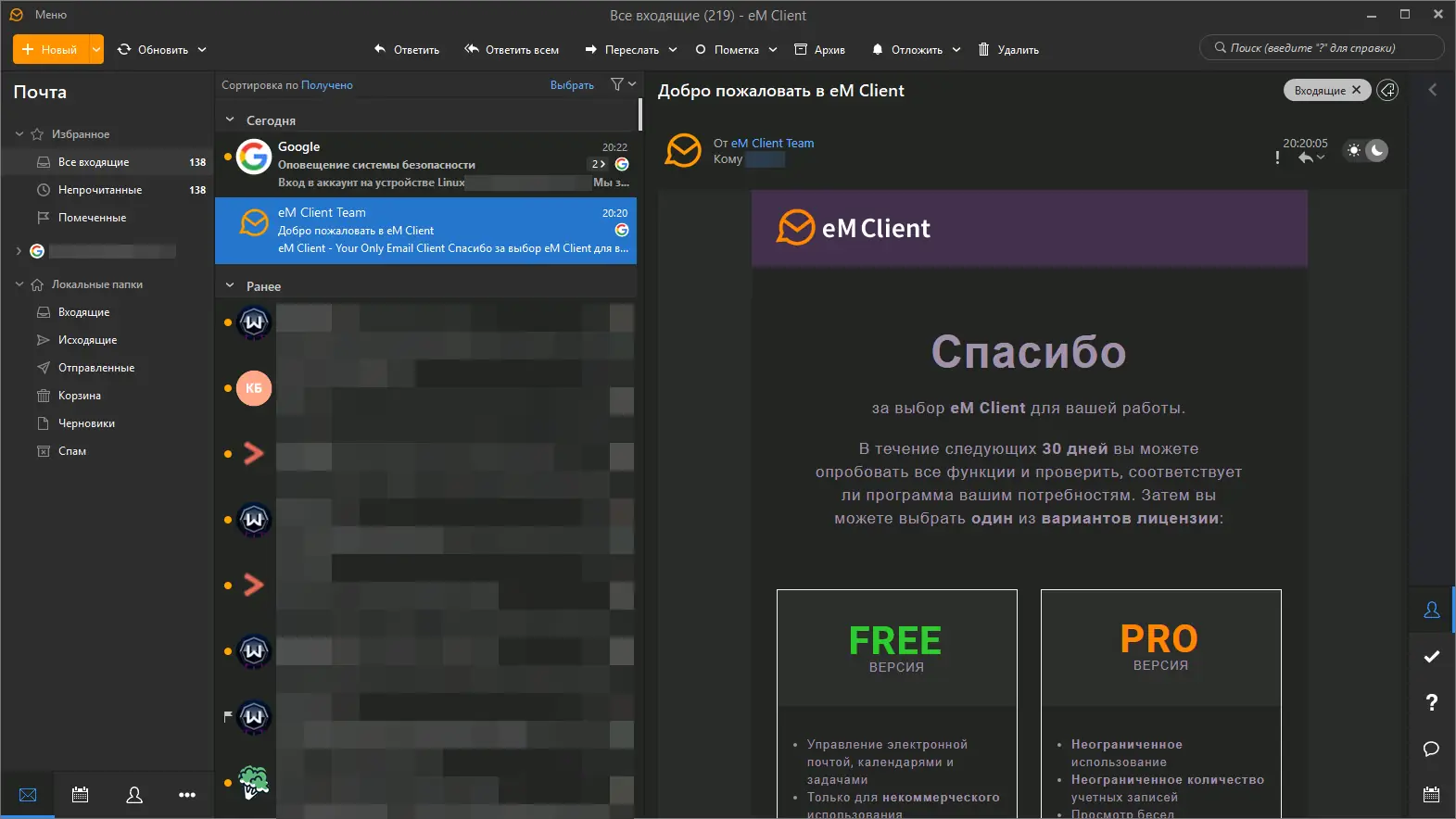Archive the message using Архив
Viewport: 1456px width, 819px height.
pos(819,50)
